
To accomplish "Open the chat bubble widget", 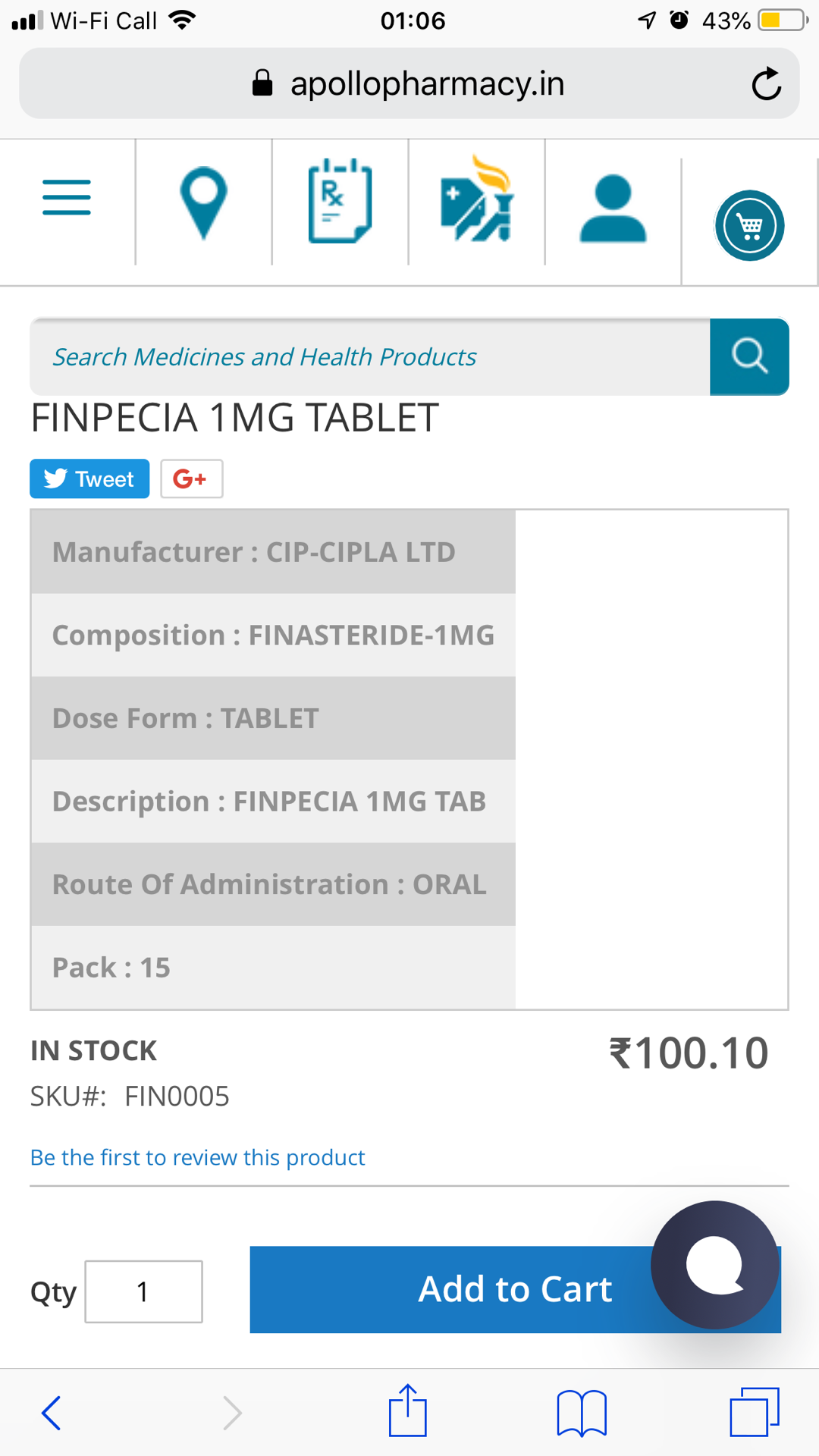I will click(715, 1265).
